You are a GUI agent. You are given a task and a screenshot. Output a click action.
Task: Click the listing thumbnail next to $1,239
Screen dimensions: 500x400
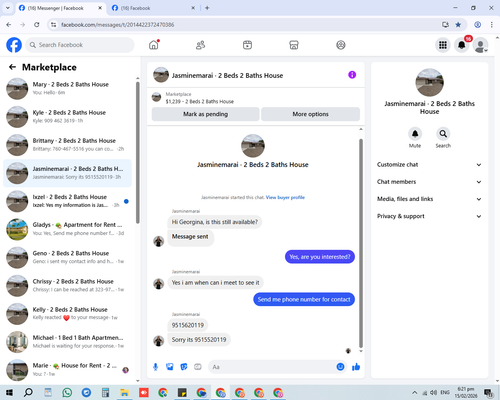156,98
